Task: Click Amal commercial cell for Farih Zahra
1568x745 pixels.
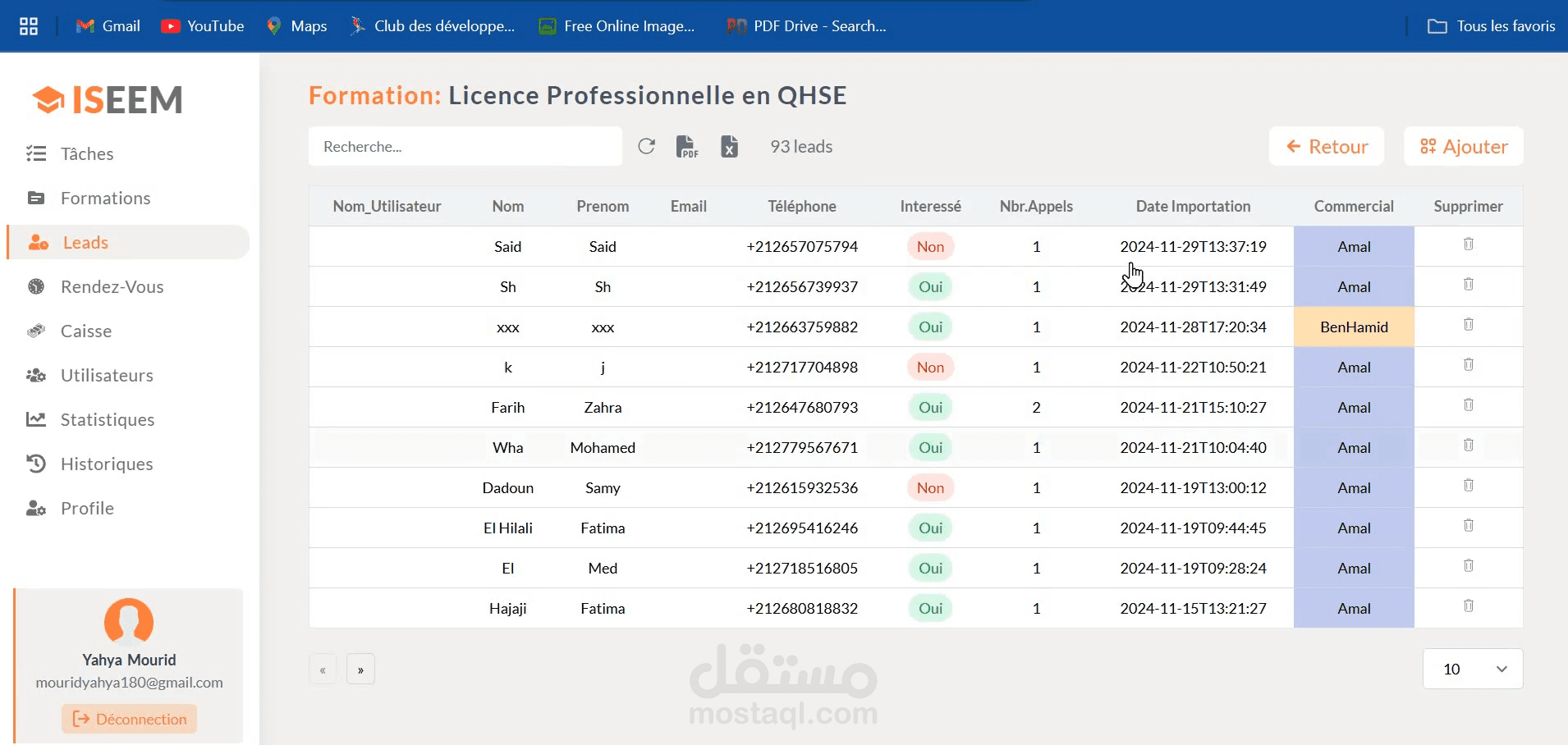Action: click(1354, 407)
